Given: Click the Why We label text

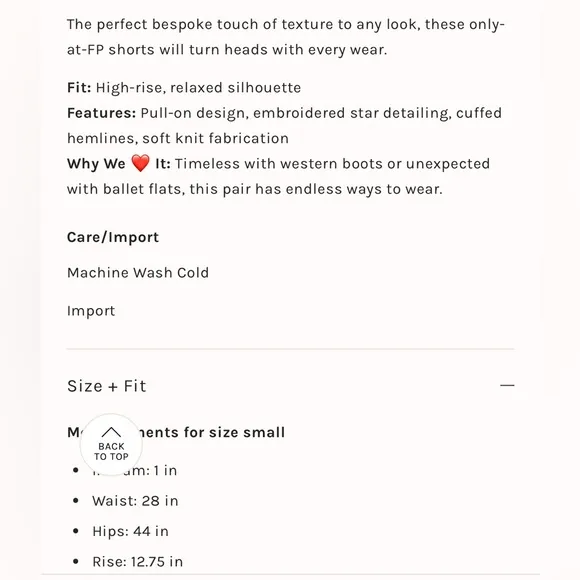Looking at the screenshot, I should pos(96,163).
